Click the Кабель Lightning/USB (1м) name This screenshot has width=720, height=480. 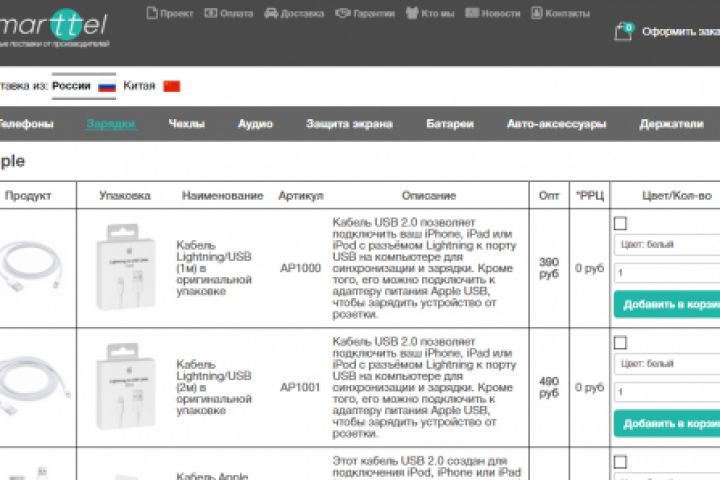pos(214,268)
